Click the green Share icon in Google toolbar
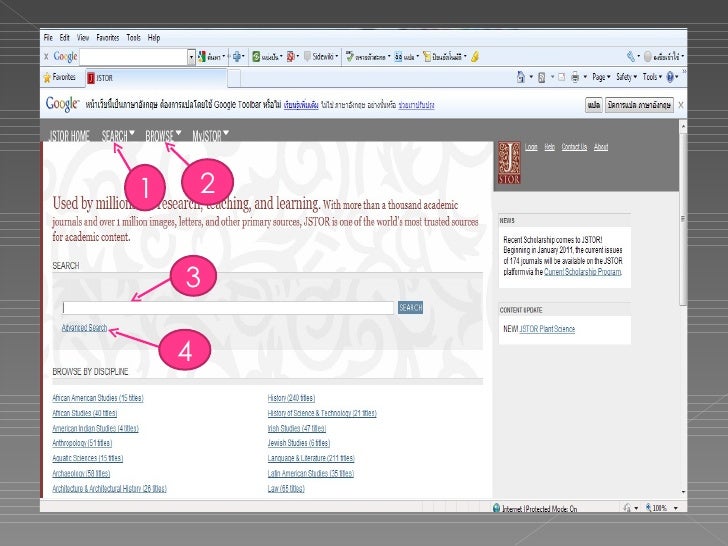 pos(256,57)
